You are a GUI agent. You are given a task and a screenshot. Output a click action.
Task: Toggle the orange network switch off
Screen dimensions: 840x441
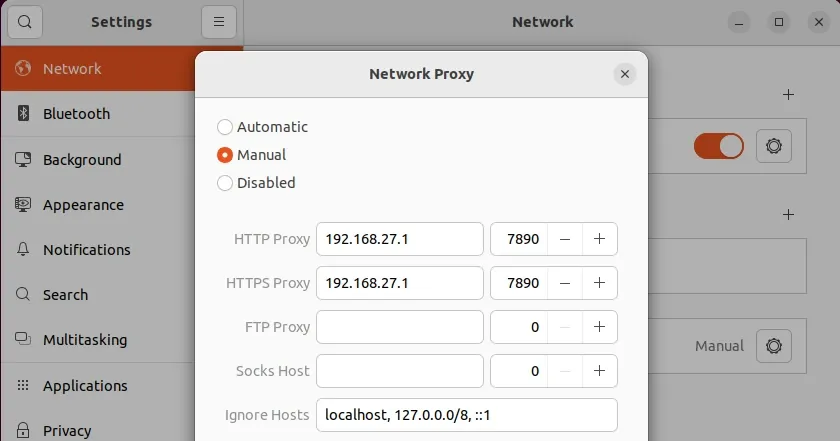click(x=718, y=146)
